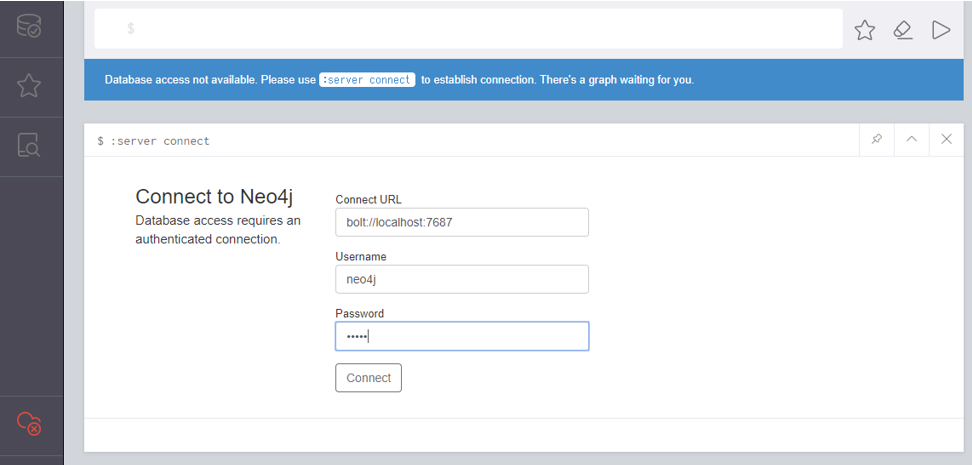This screenshot has height=465, width=972.
Task: Click the Connect button
Action: click(x=368, y=378)
